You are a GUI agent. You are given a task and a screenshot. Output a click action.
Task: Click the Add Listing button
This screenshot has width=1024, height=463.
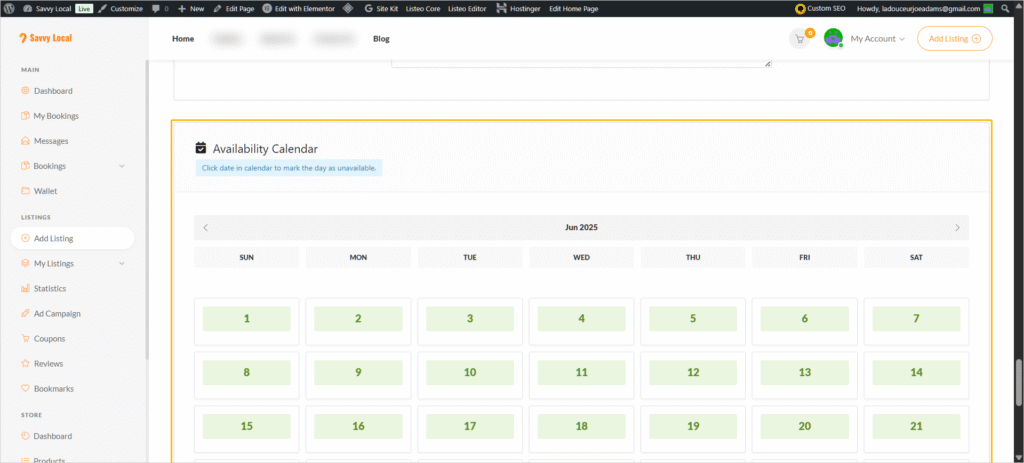click(954, 39)
